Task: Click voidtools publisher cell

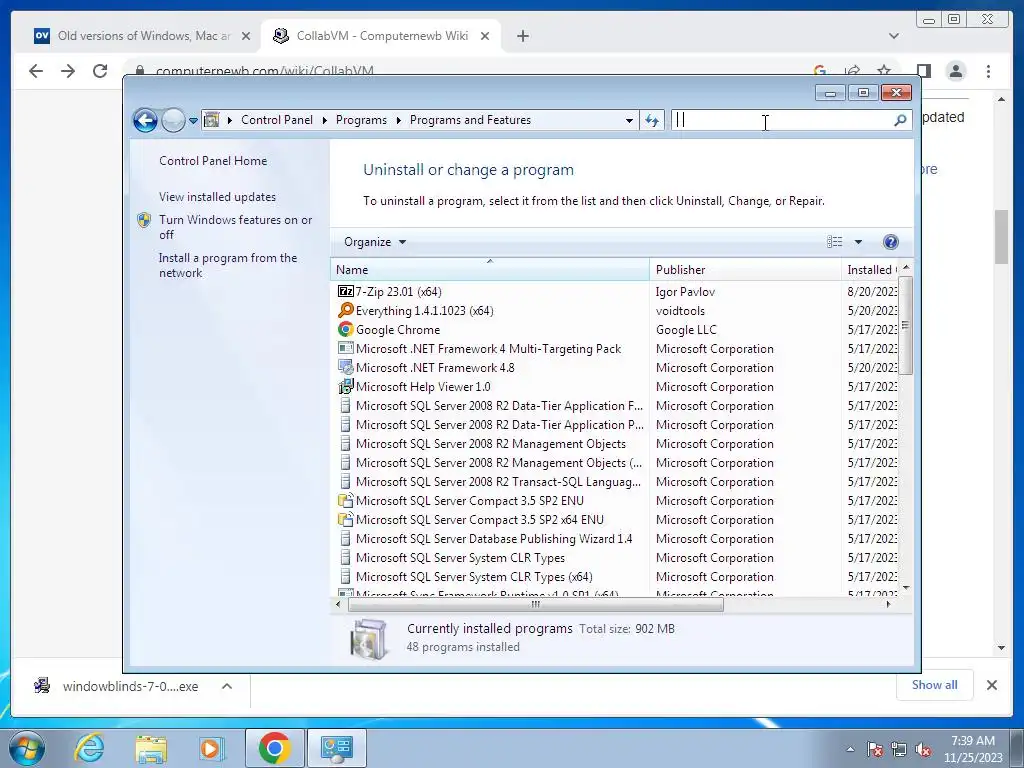Action: click(680, 310)
